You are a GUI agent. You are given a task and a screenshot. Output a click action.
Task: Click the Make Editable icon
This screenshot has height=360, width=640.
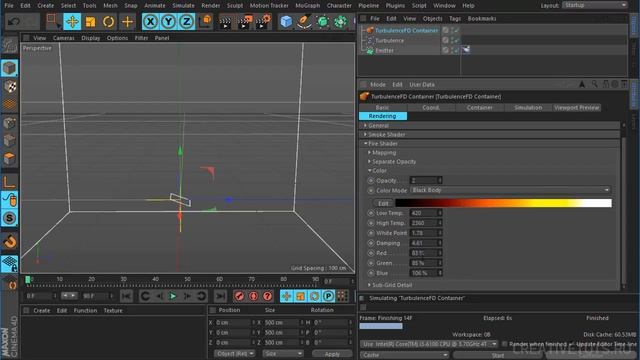9,46
